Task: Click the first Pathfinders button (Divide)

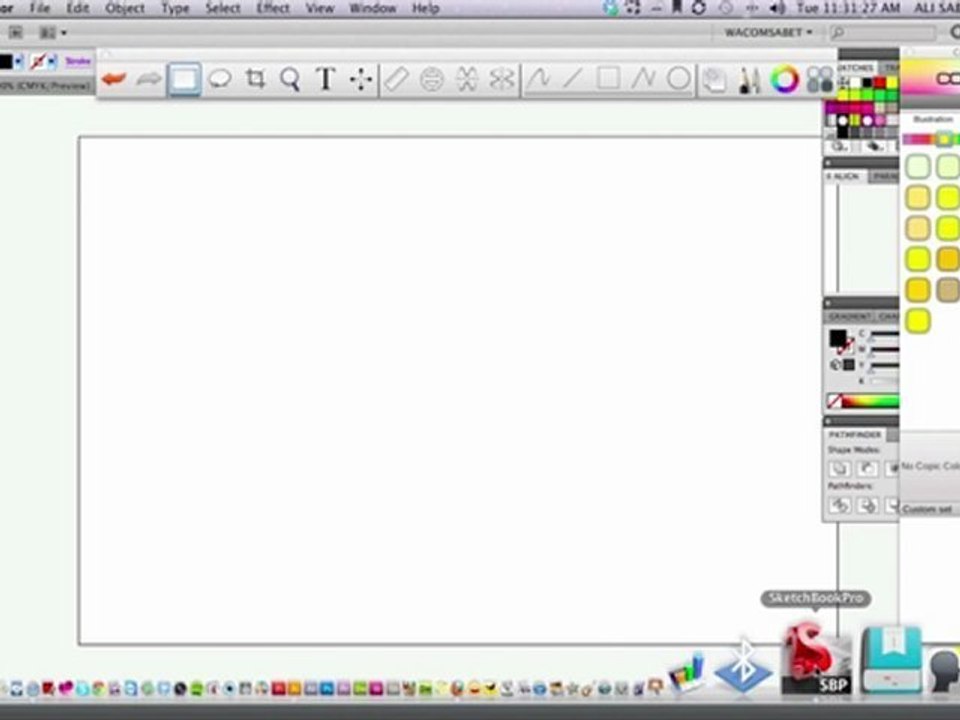Action: click(x=839, y=506)
